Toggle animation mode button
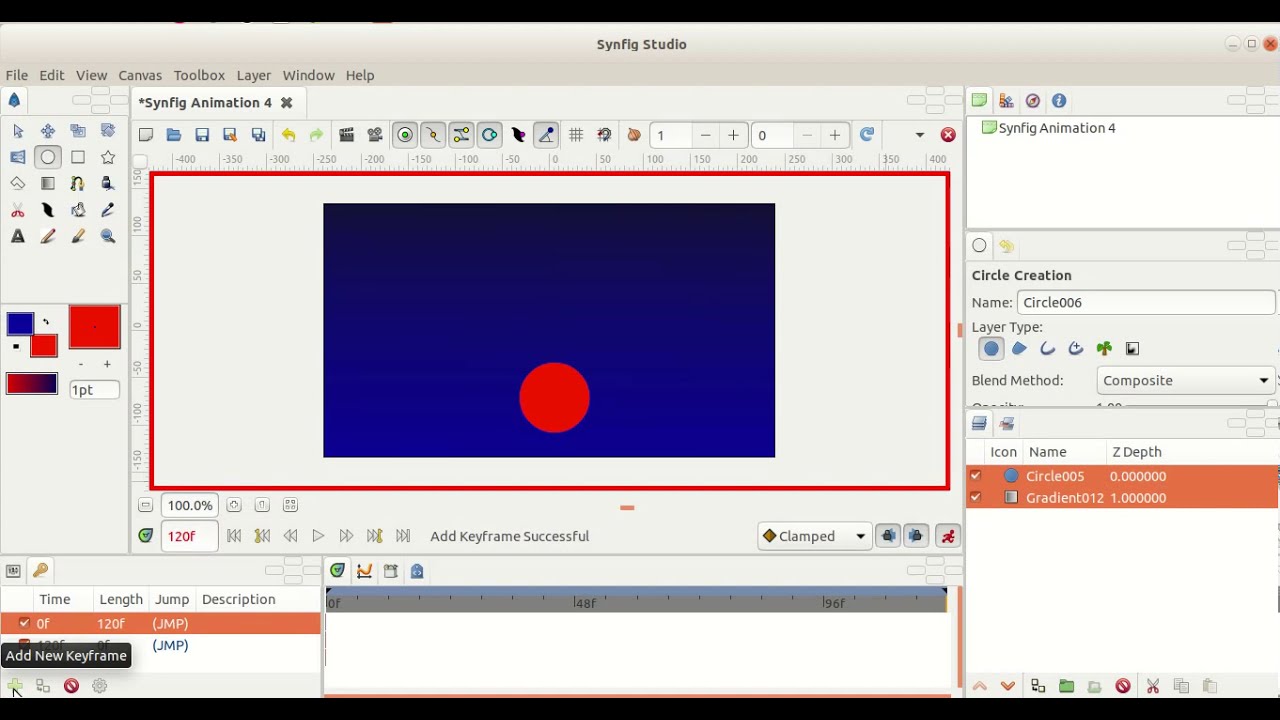Image resolution: width=1280 pixels, height=720 pixels. (948, 536)
